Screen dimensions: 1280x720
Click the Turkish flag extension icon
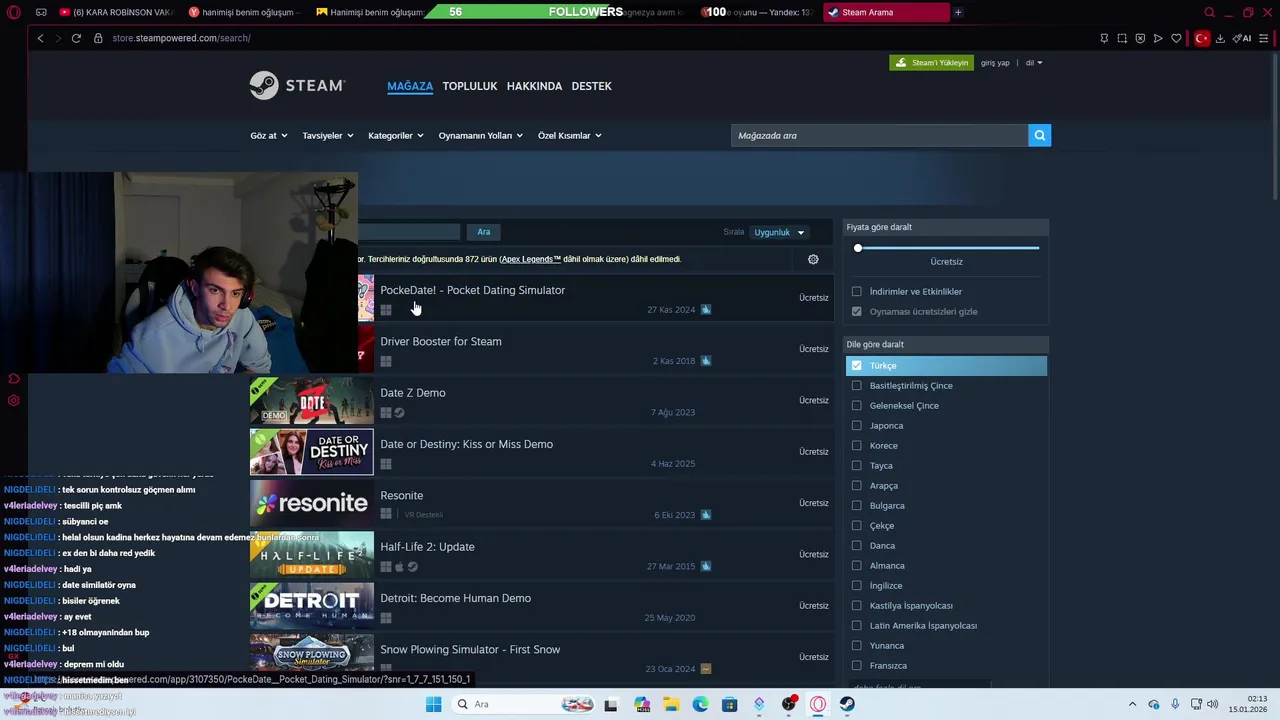(1202, 38)
